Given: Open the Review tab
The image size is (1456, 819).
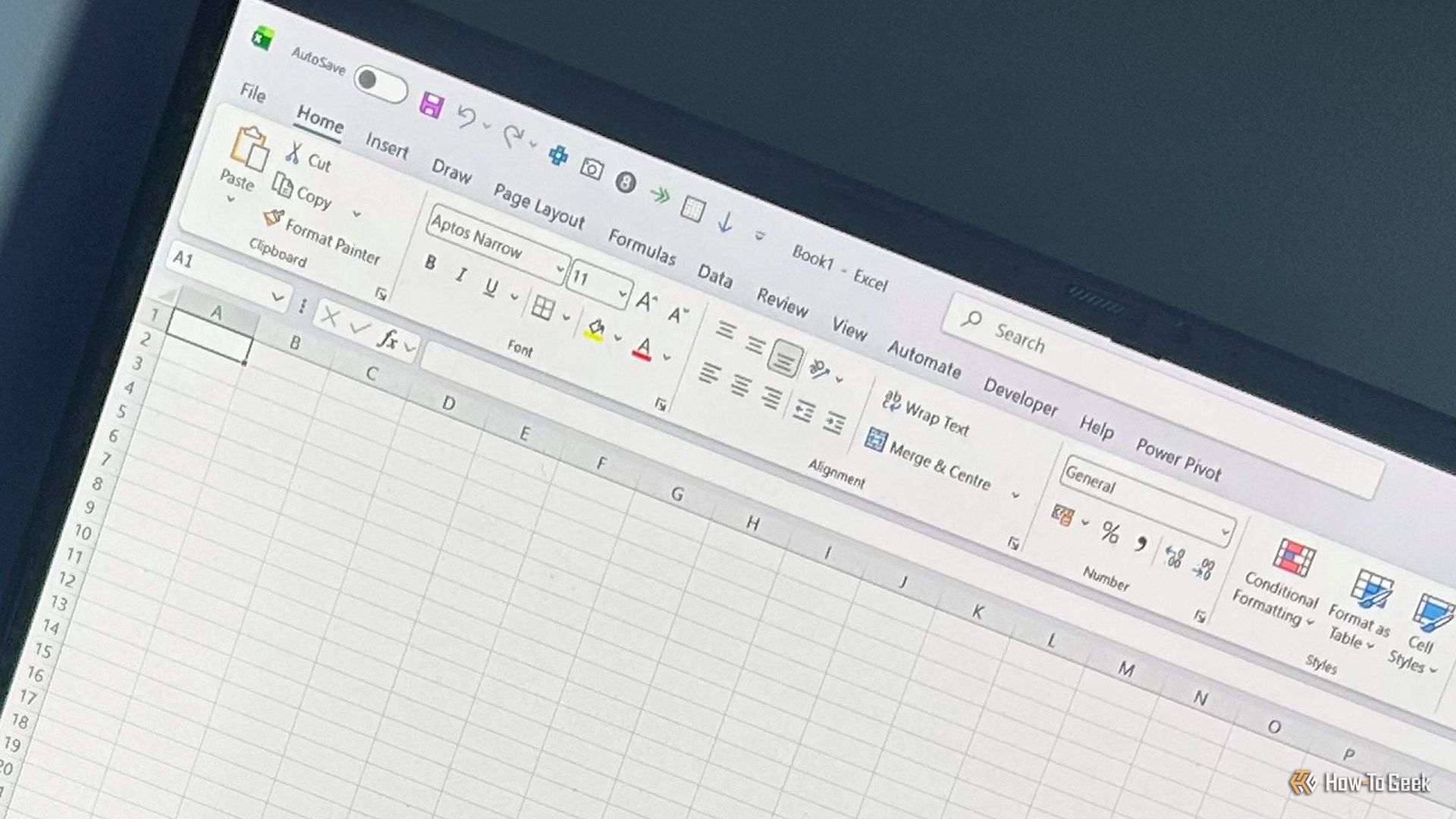Looking at the screenshot, I should (782, 303).
